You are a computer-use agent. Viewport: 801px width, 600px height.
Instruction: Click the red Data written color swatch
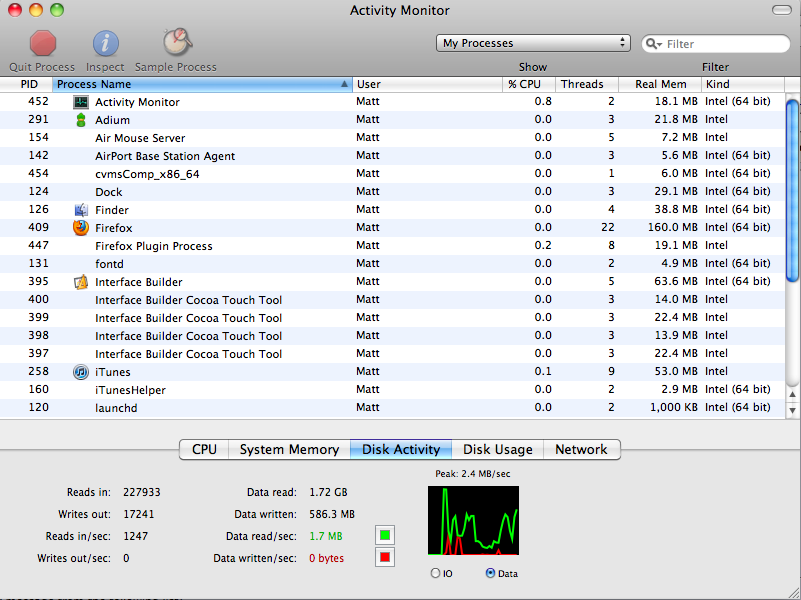pos(385,557)
